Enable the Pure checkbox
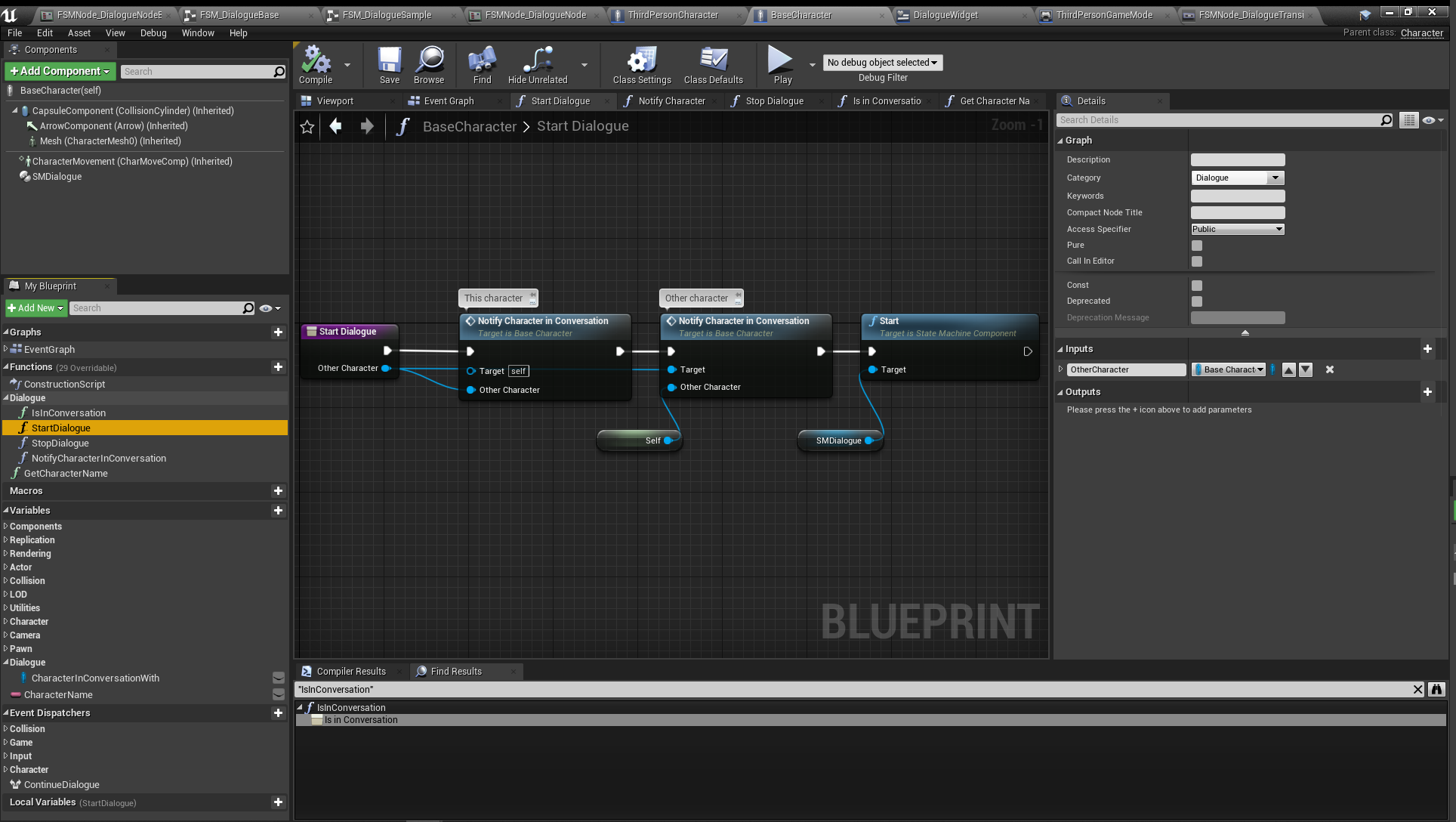 point(1197,246)
